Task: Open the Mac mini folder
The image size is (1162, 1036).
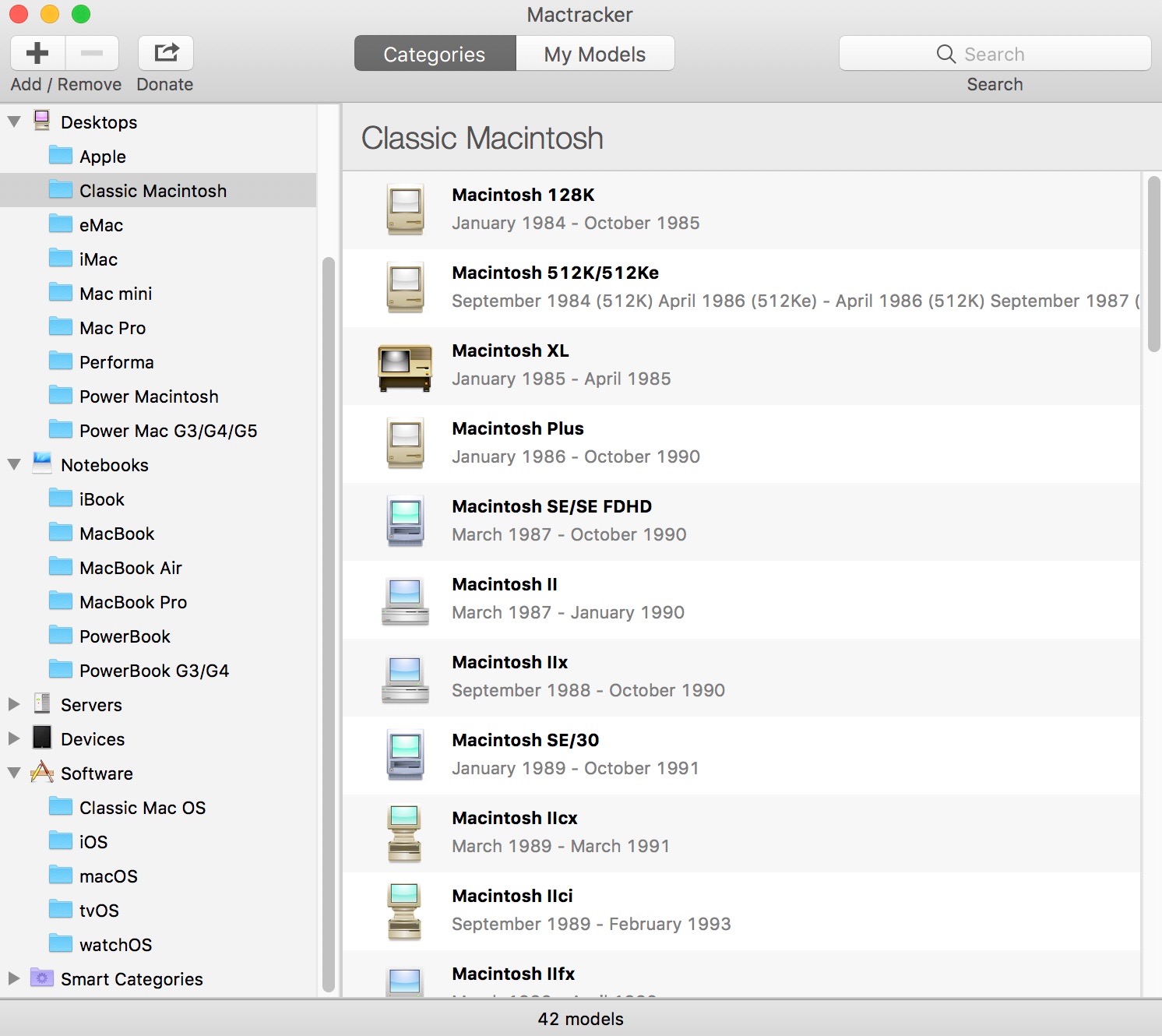Action: click(158, 294)
